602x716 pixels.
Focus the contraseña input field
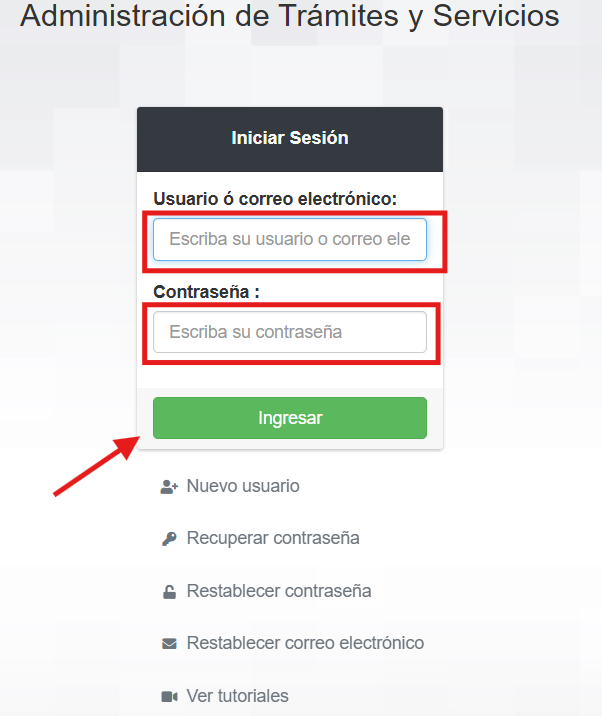pos(290,332)
